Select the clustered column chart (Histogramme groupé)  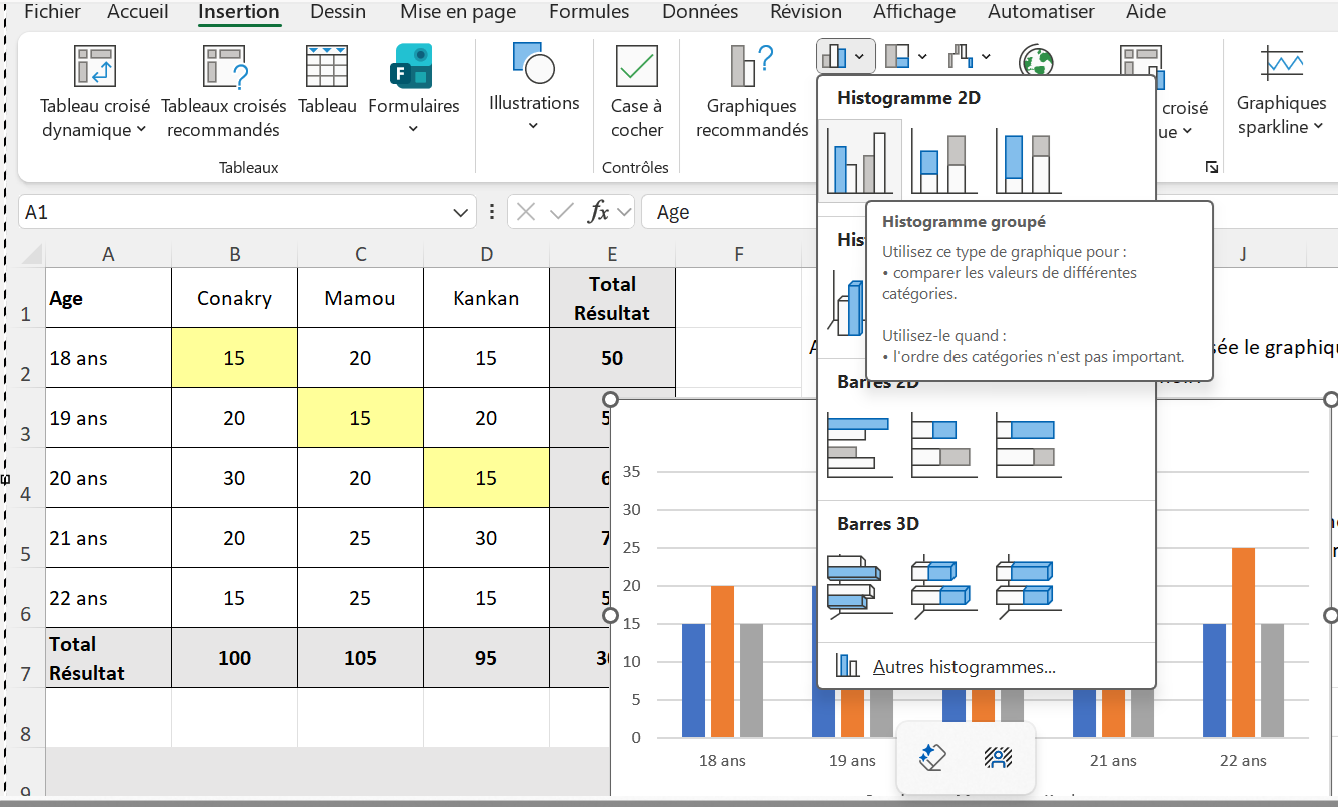click(859, 161)
